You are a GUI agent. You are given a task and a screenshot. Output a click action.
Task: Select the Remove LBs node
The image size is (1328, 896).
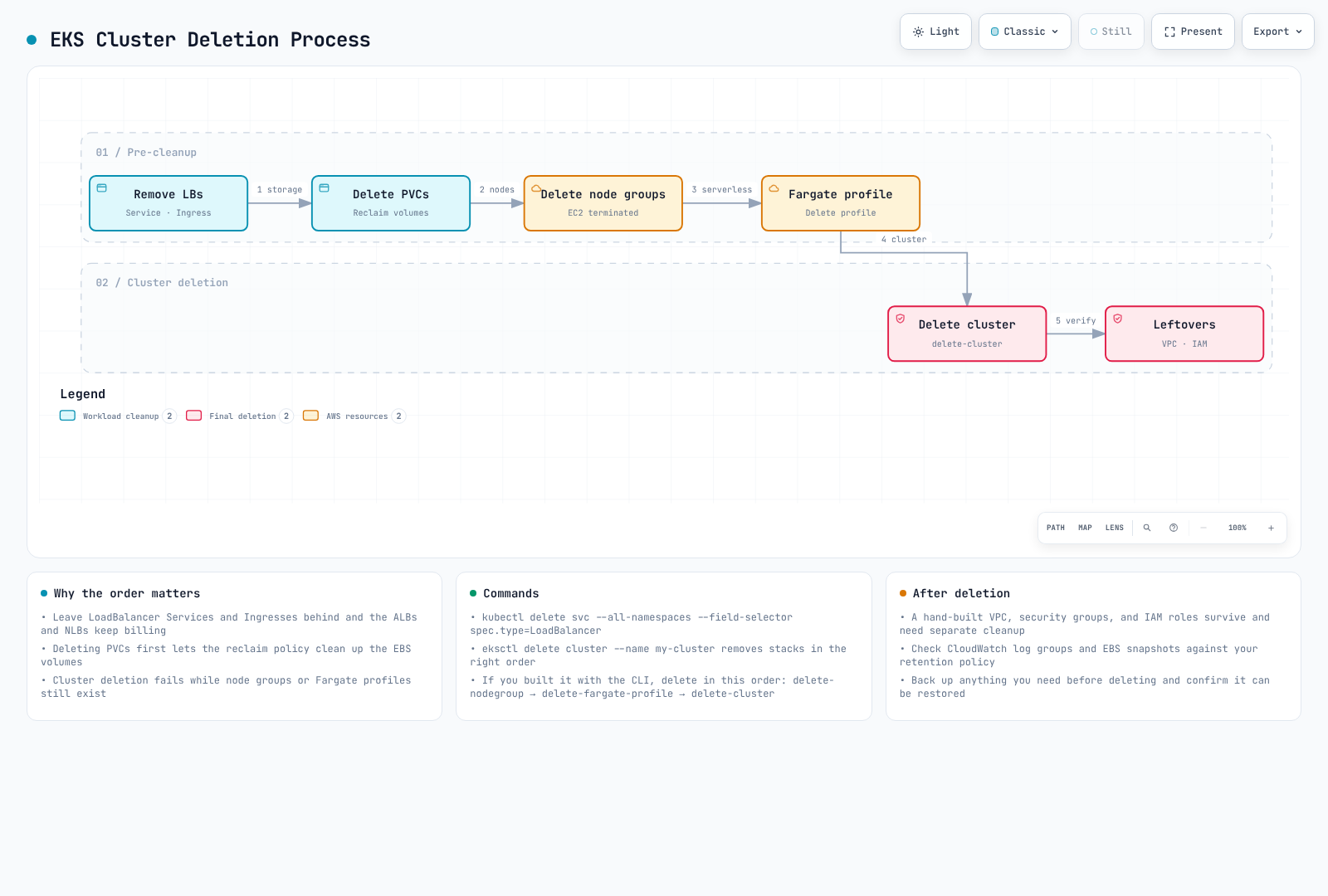click(168, 203)
